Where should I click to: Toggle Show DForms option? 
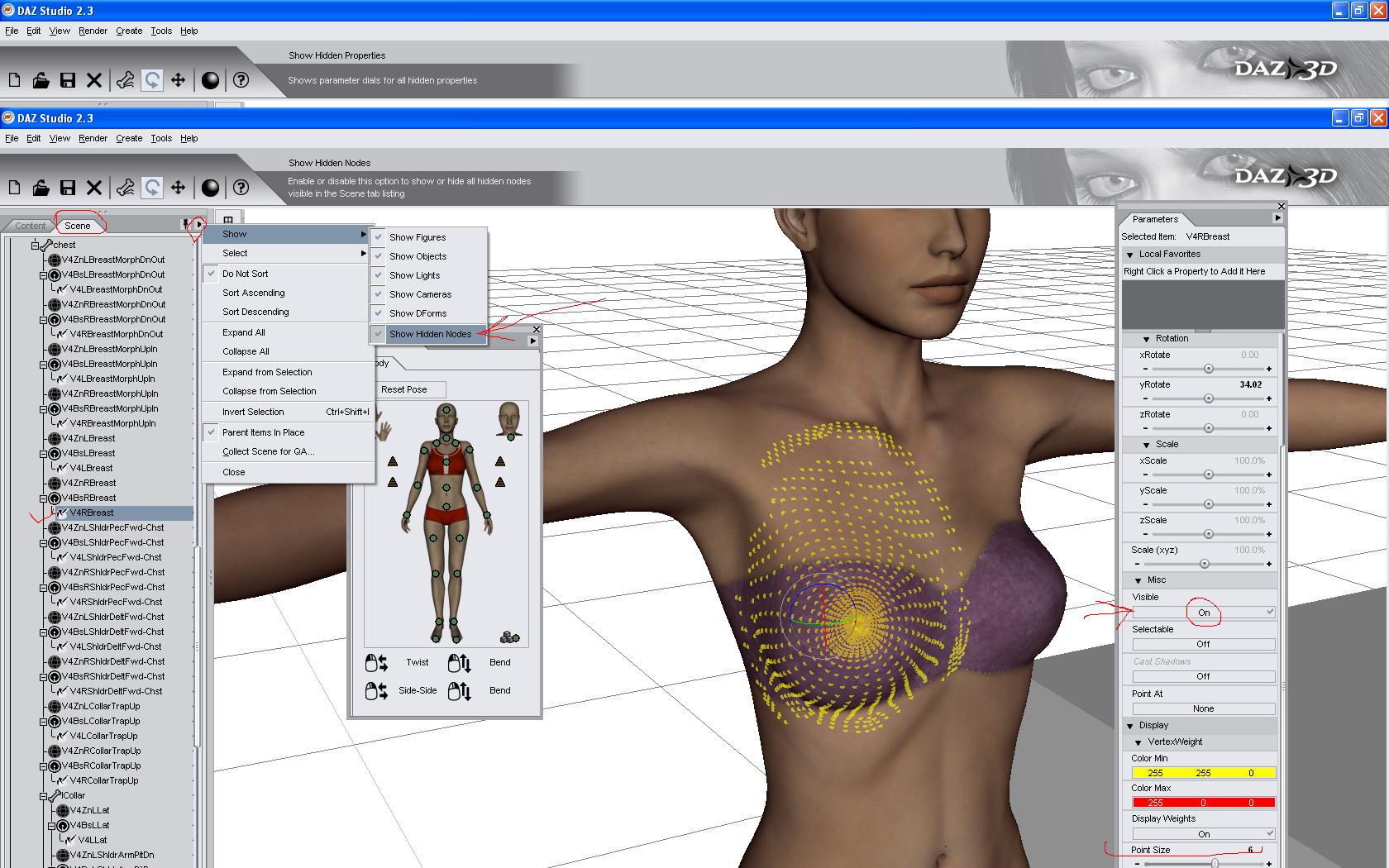tap(429, 313)
